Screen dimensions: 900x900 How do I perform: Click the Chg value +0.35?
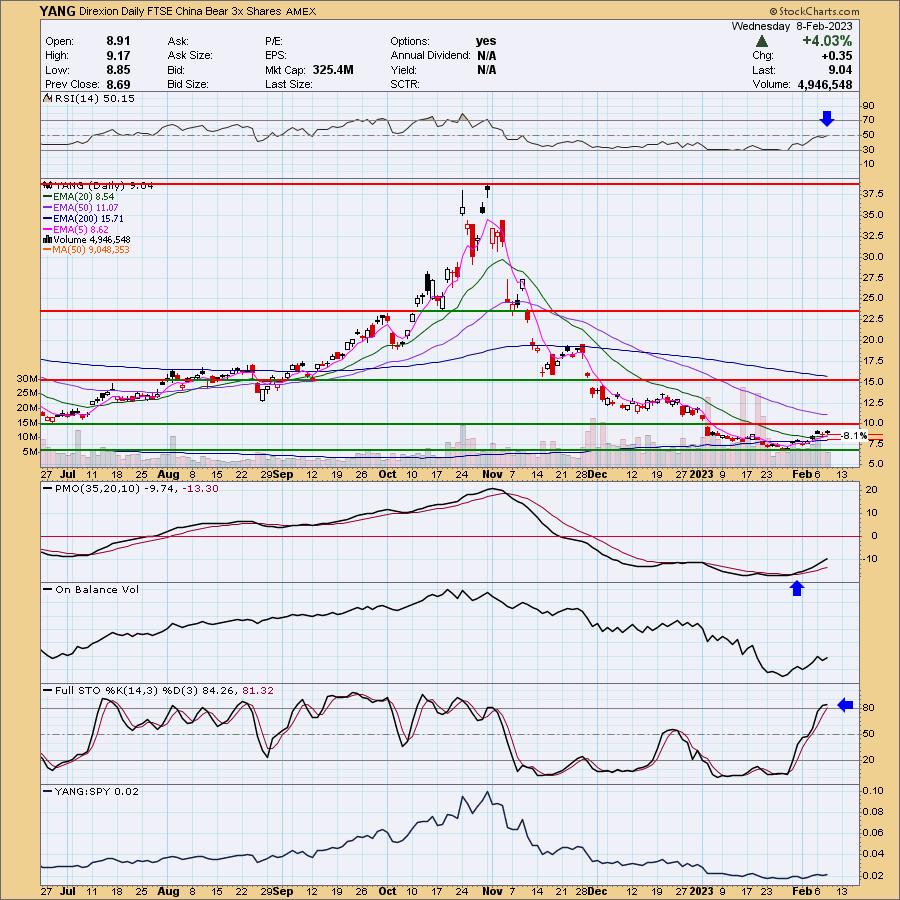(836, 55)
